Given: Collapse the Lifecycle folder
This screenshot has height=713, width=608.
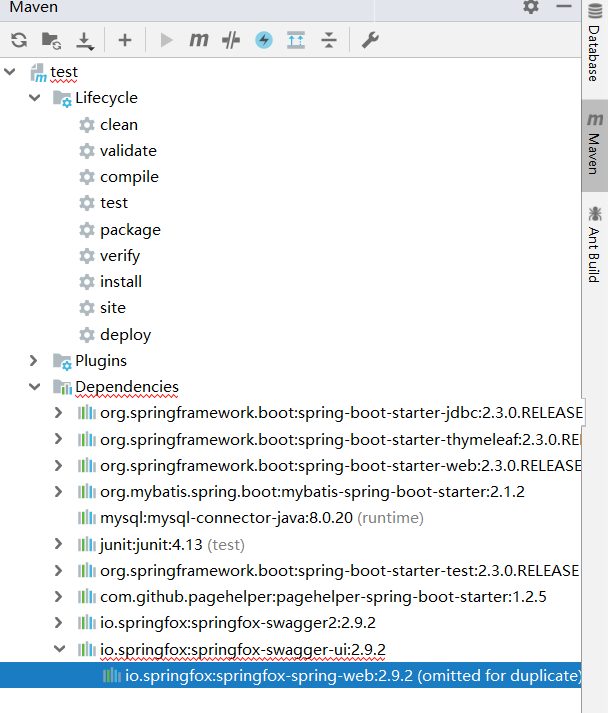Looking at the screenshot, I should click(x=35, y=98).
